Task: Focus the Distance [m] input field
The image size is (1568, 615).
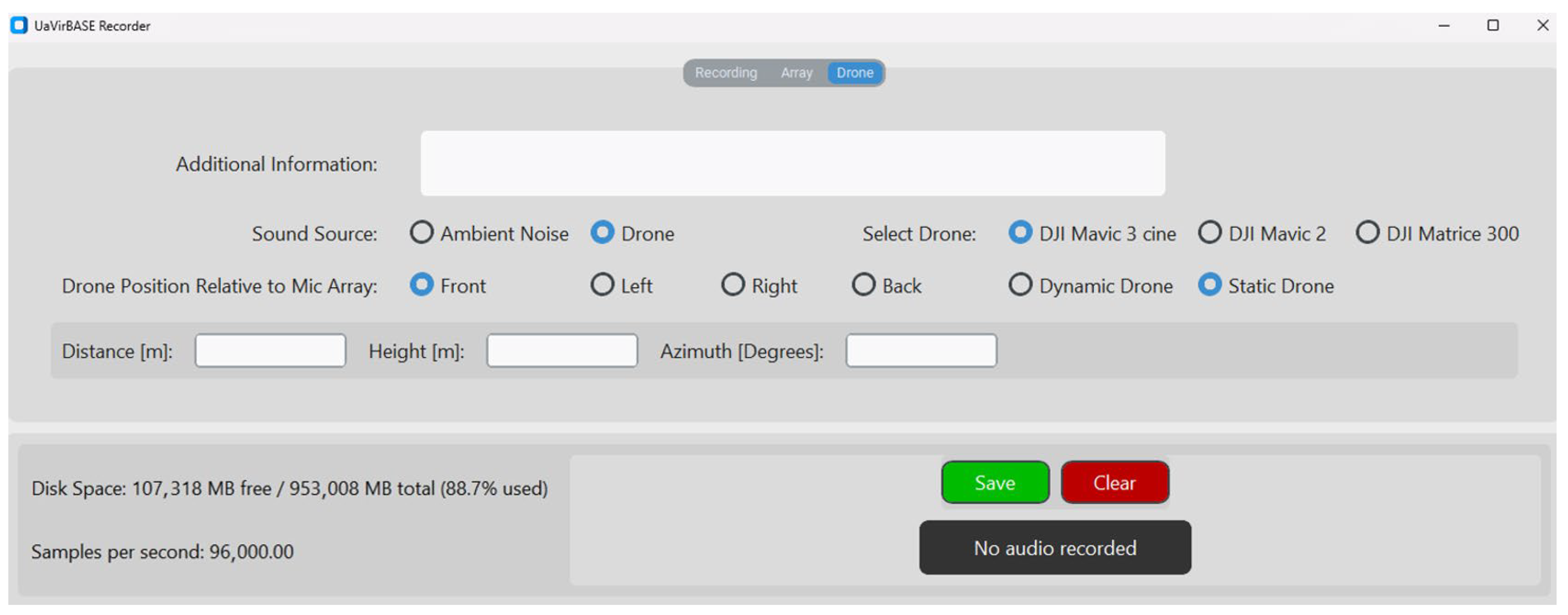Action: point(270,351)
